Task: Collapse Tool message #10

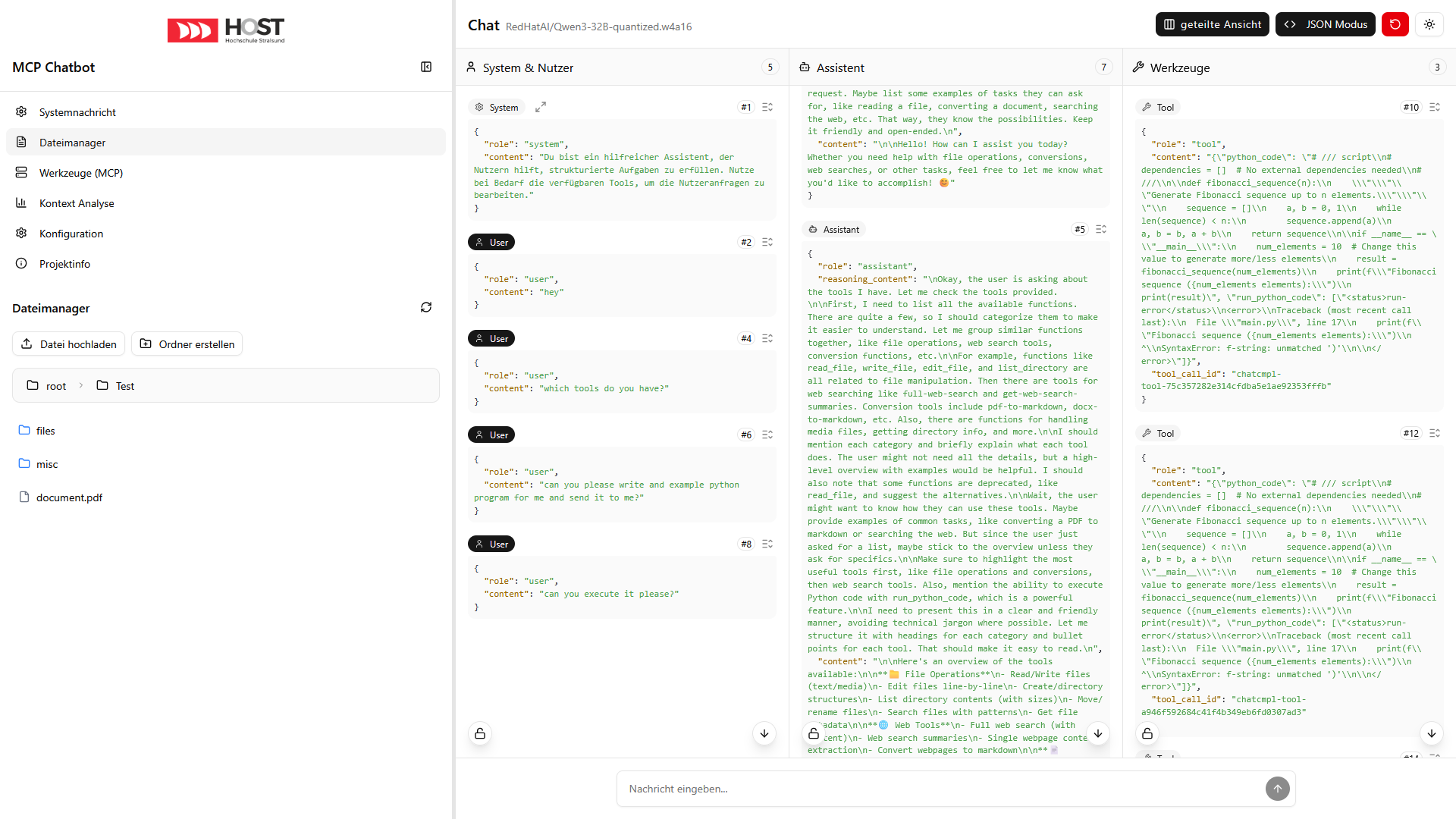Action: click(x=1434, y=107)
